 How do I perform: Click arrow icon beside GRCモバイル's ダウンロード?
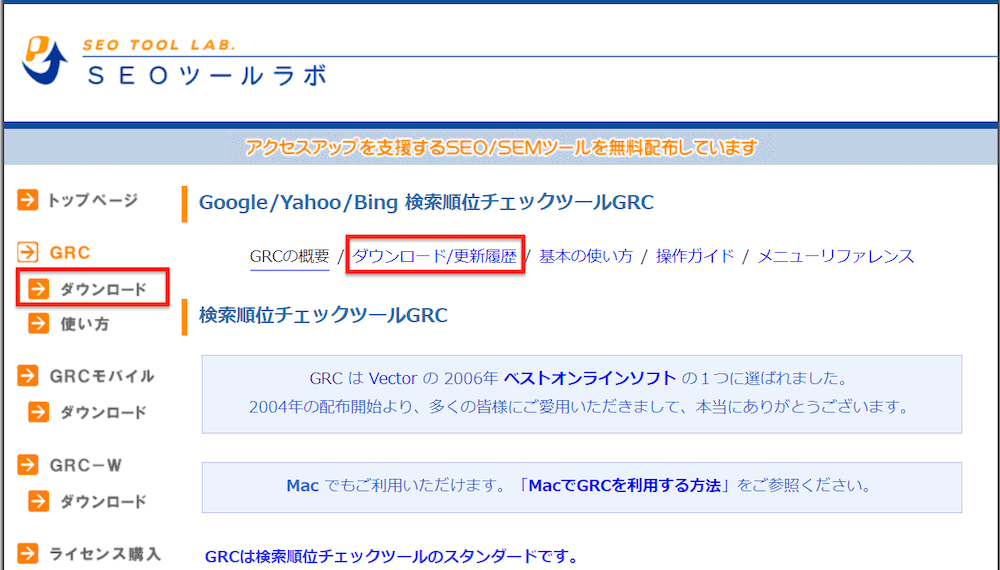click(38, 412)
